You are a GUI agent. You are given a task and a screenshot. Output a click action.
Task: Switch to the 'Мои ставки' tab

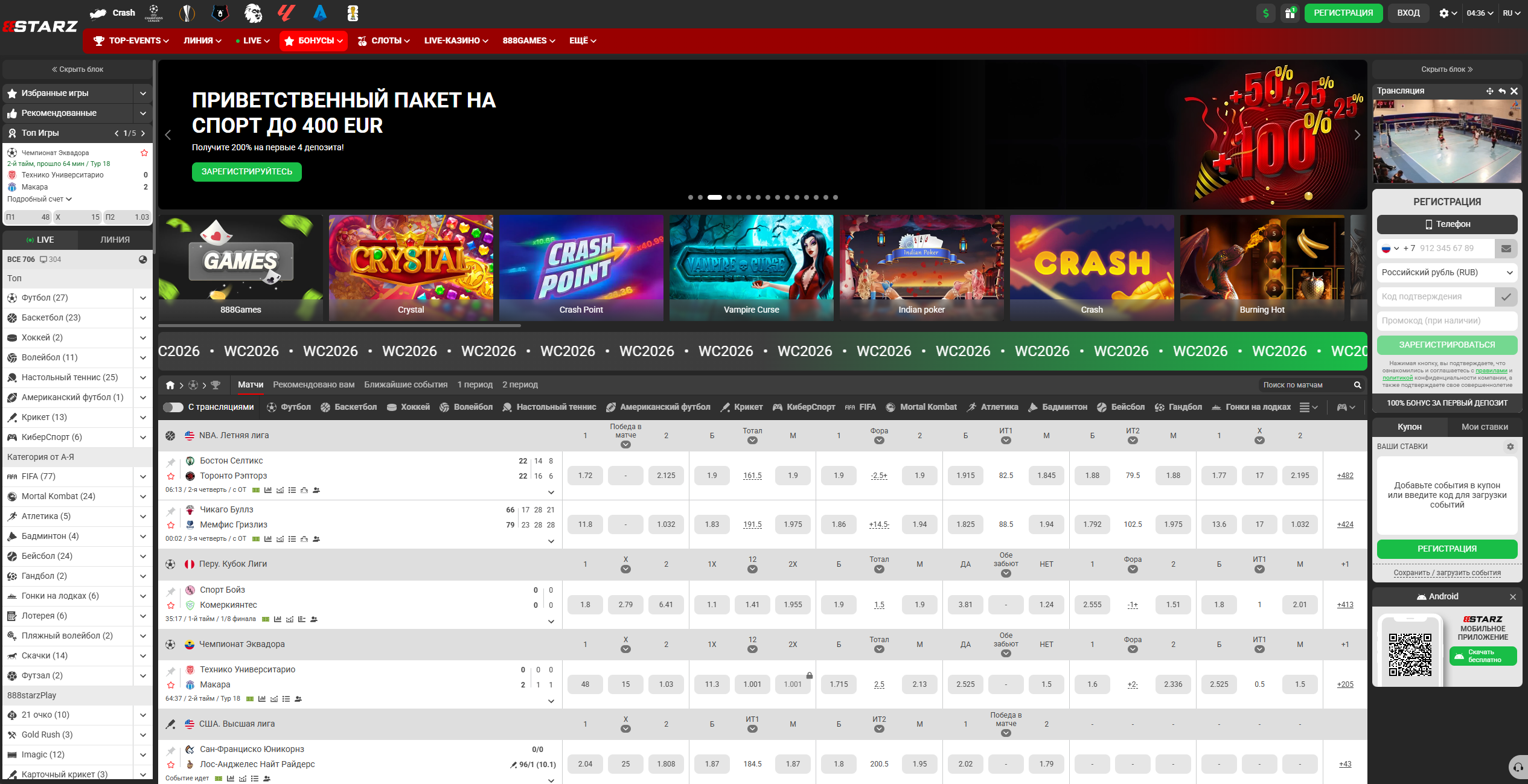click(x=1485, y=427)
